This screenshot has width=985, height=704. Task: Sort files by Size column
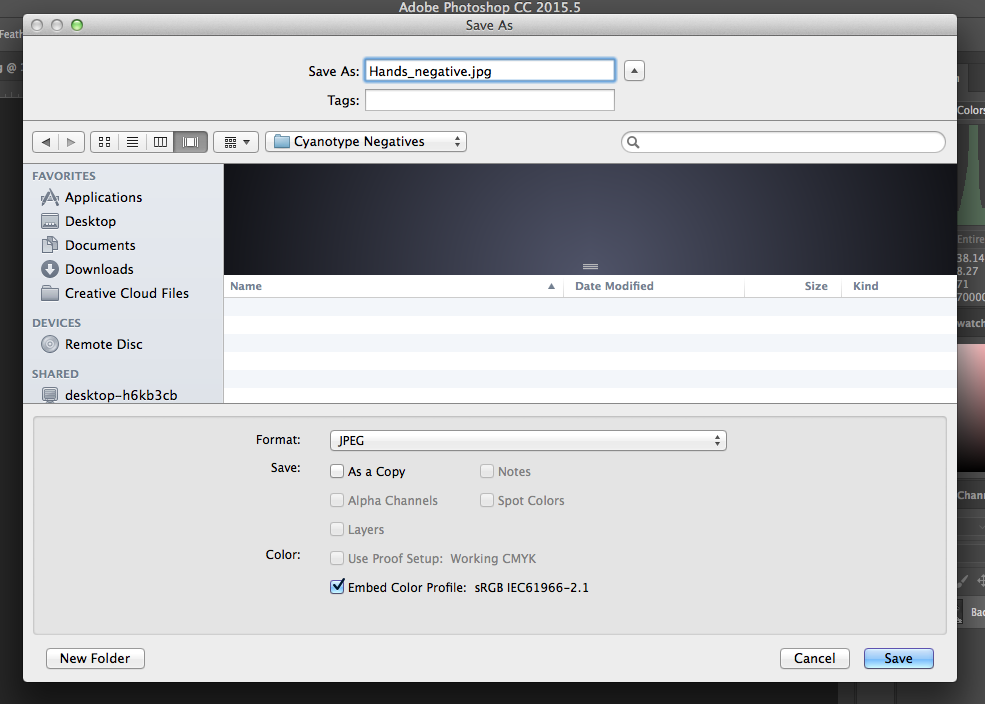[x=793, y=286]
